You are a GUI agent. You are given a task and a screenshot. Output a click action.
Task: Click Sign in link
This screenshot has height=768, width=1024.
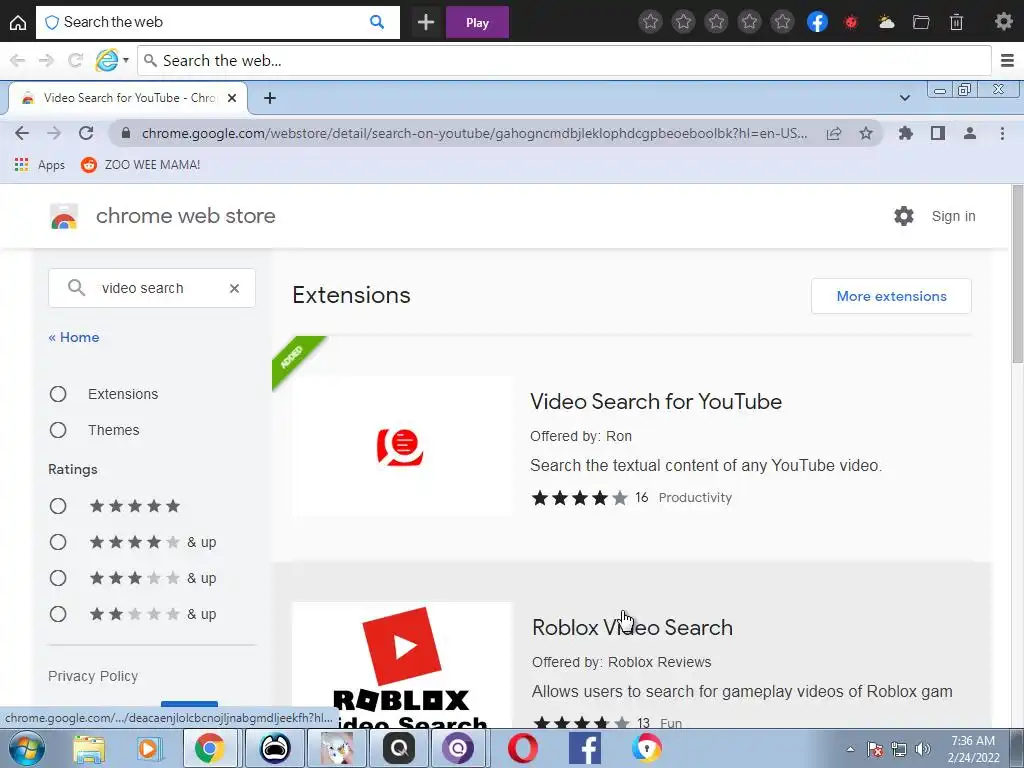953,216
